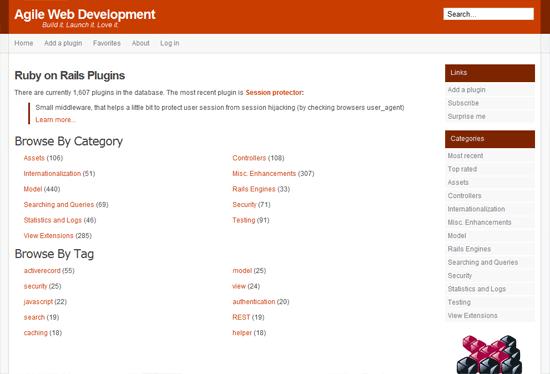This screenshot has height=374, width=550.
Task: Open the helper (18) tag
Action: point(242,333)
